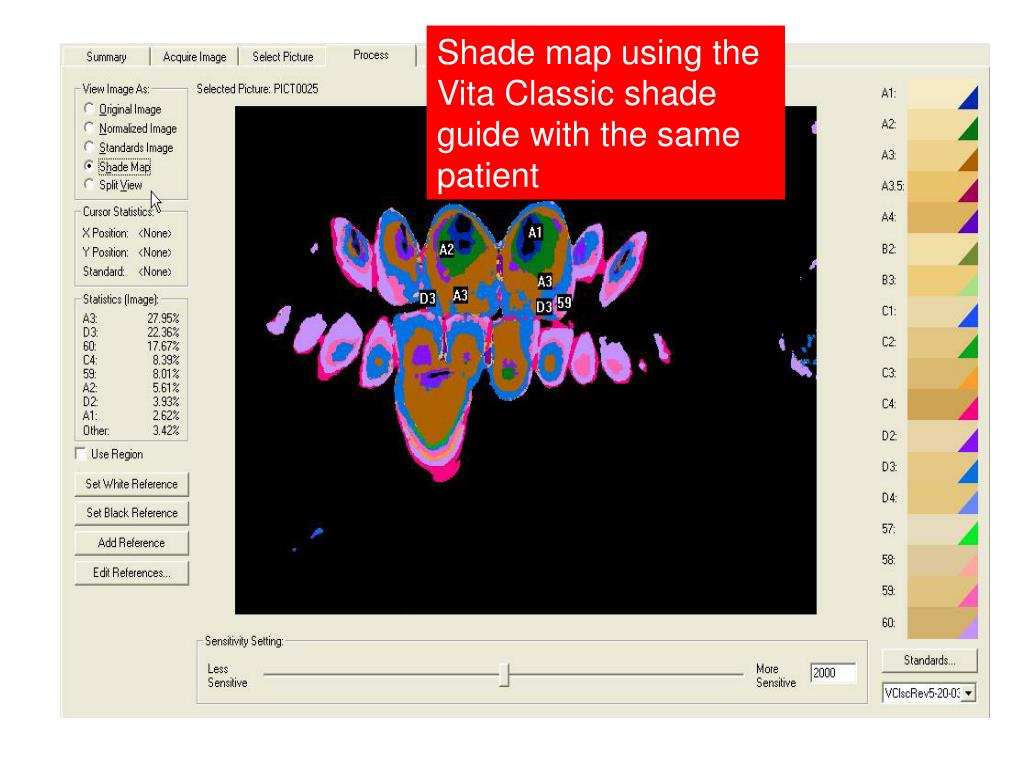Expand the VClscRev5 standards dropdown
1024x768 pixels.
pyautogui.click(x=969, y=693)
